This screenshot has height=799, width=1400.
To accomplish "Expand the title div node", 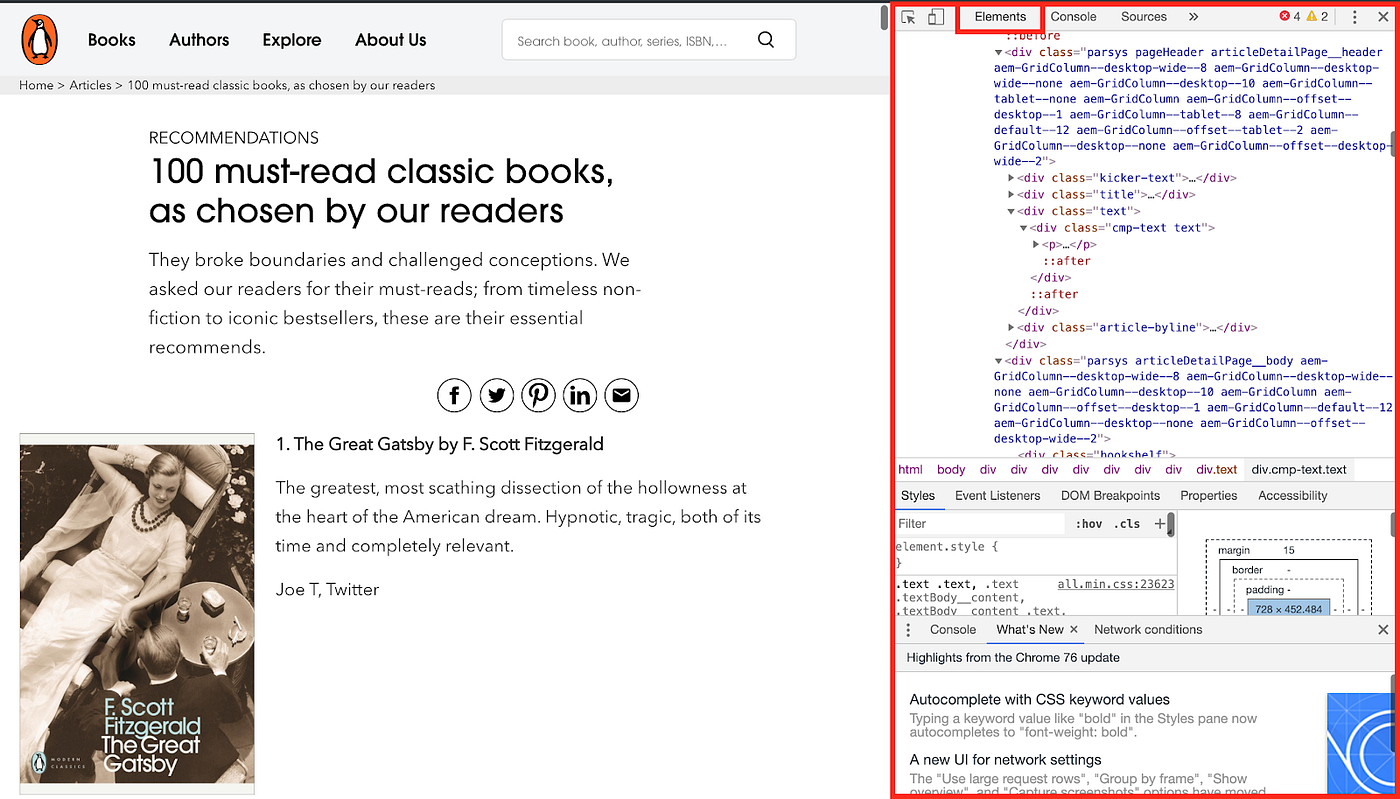I will point(1012,195).
